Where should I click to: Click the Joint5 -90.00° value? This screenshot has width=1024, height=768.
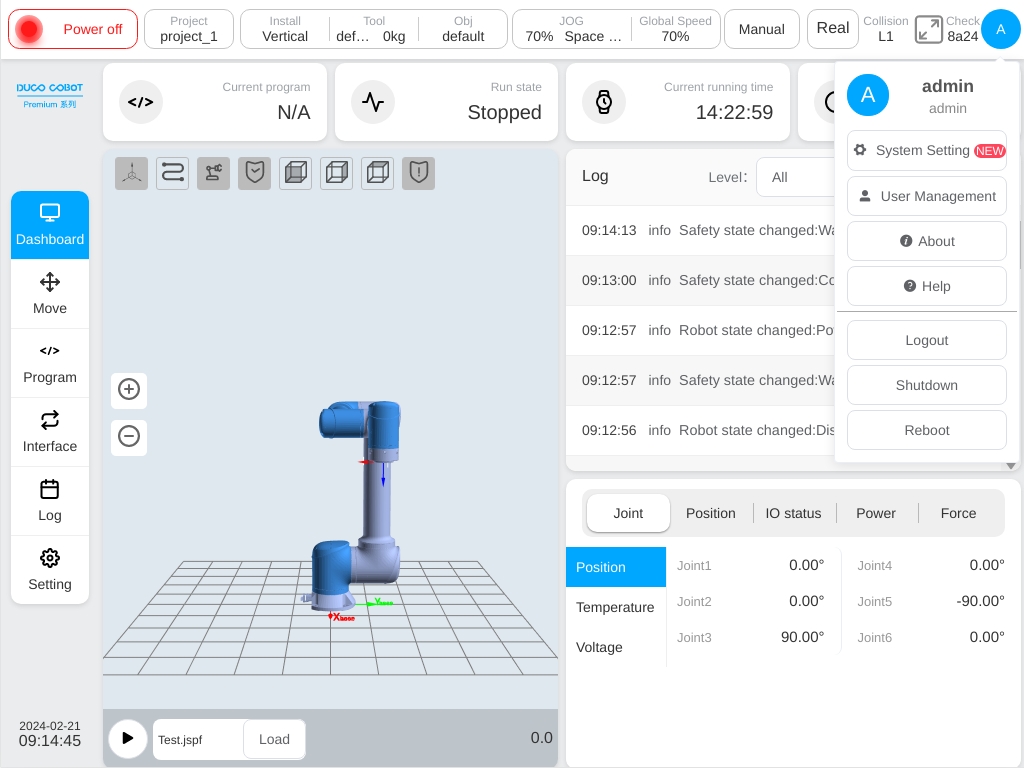coord(980,601)
